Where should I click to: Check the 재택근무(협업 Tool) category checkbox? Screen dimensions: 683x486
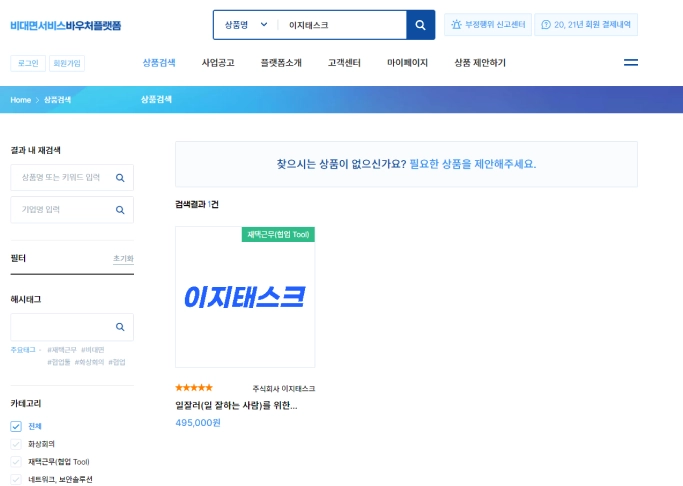click(16, 462)
